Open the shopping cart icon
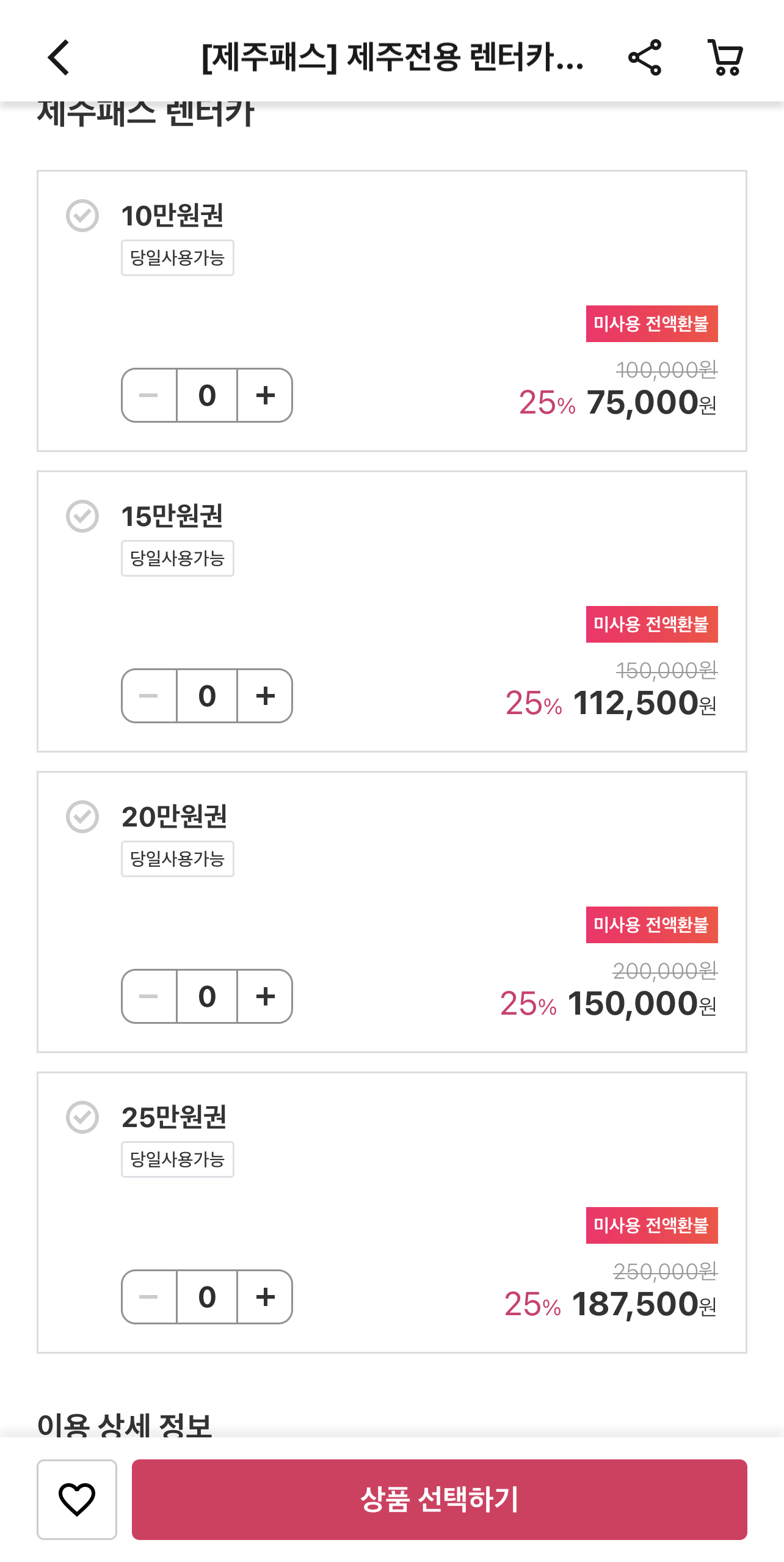Viewport: 784px width, 1562px height. click(x=725, y=58)
